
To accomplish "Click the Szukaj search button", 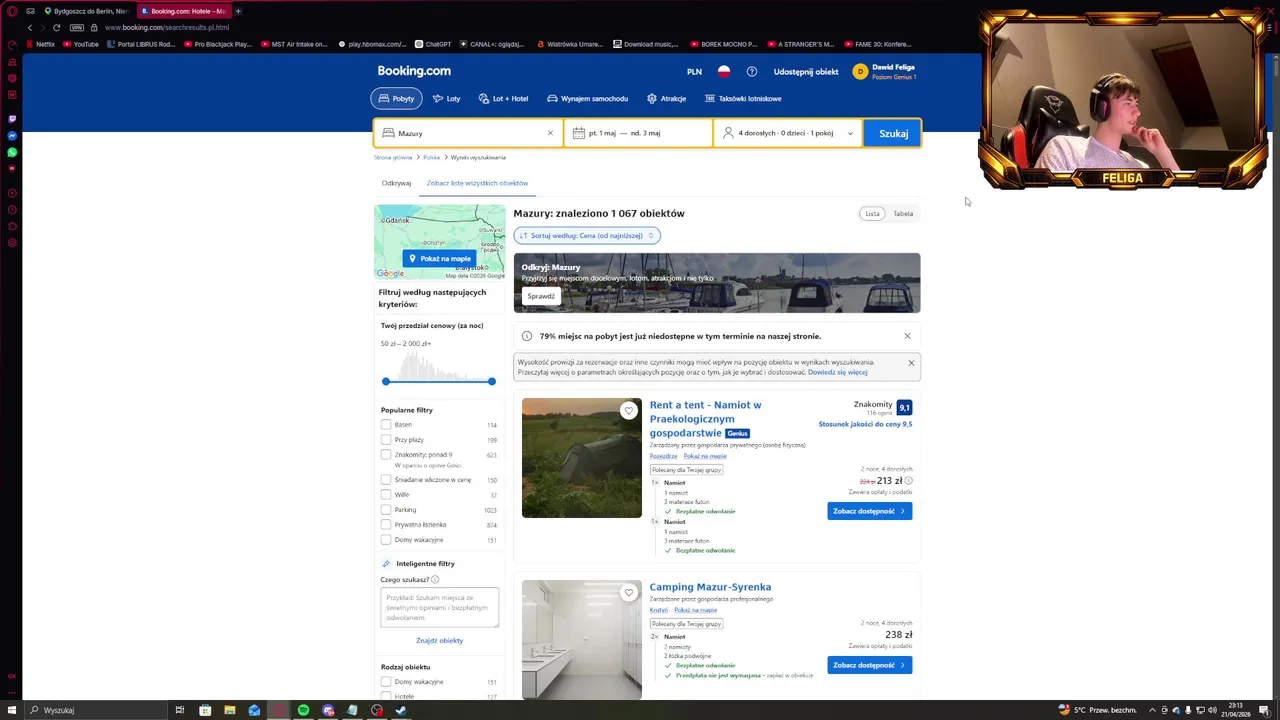I will pos(893,133).
